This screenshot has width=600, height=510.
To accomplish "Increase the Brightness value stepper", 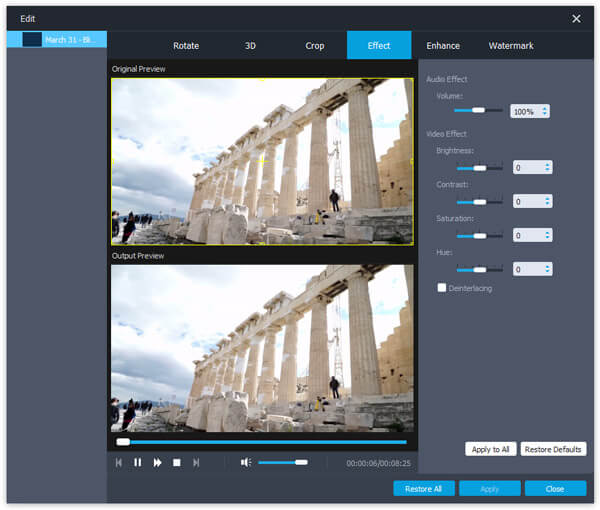I will point(547,165).
